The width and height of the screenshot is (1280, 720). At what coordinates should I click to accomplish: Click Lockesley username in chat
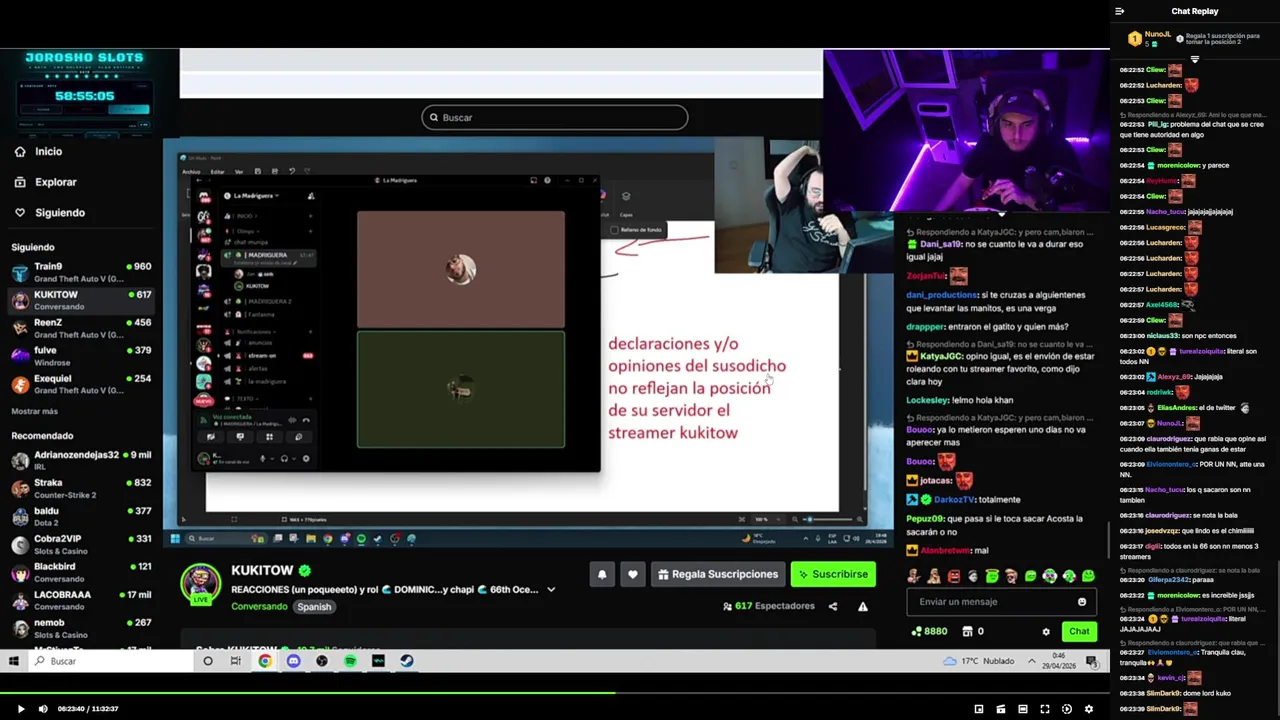pyautogui.click(x=927, y=401)
